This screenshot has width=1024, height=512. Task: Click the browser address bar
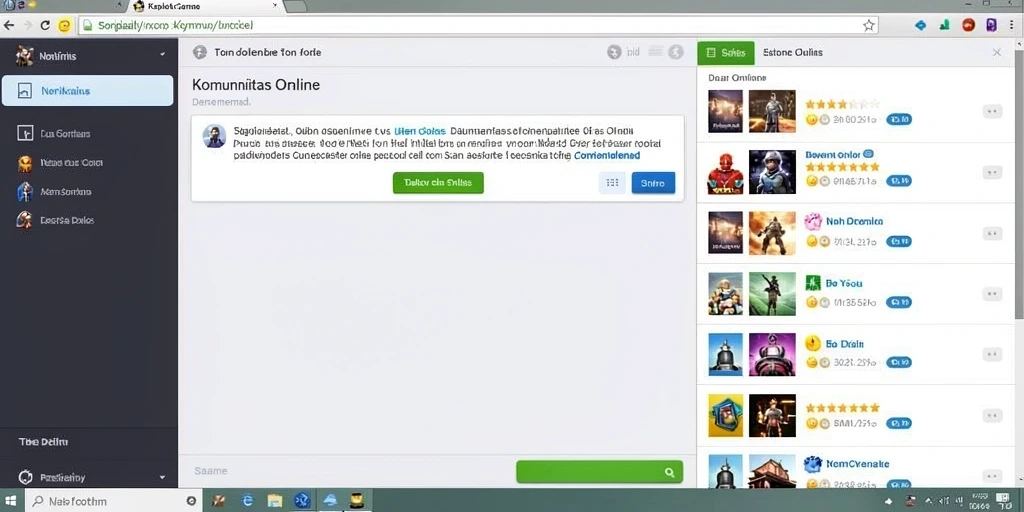click(x=478, y=25)
